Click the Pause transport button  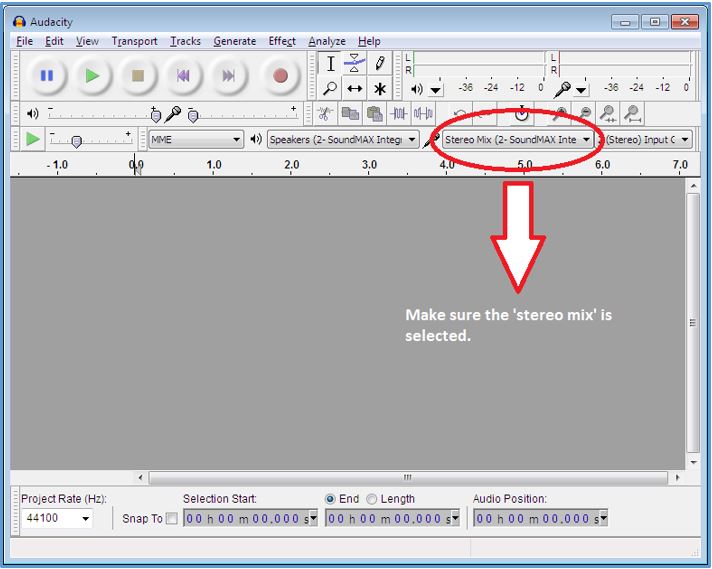click(47, 75)
